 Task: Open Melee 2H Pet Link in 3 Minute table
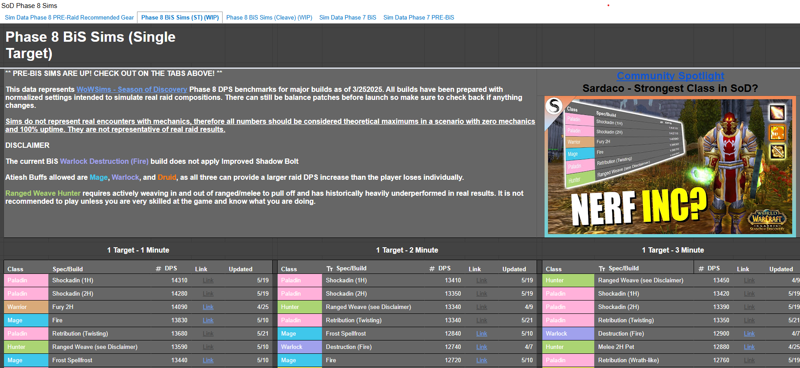point(749,347)
